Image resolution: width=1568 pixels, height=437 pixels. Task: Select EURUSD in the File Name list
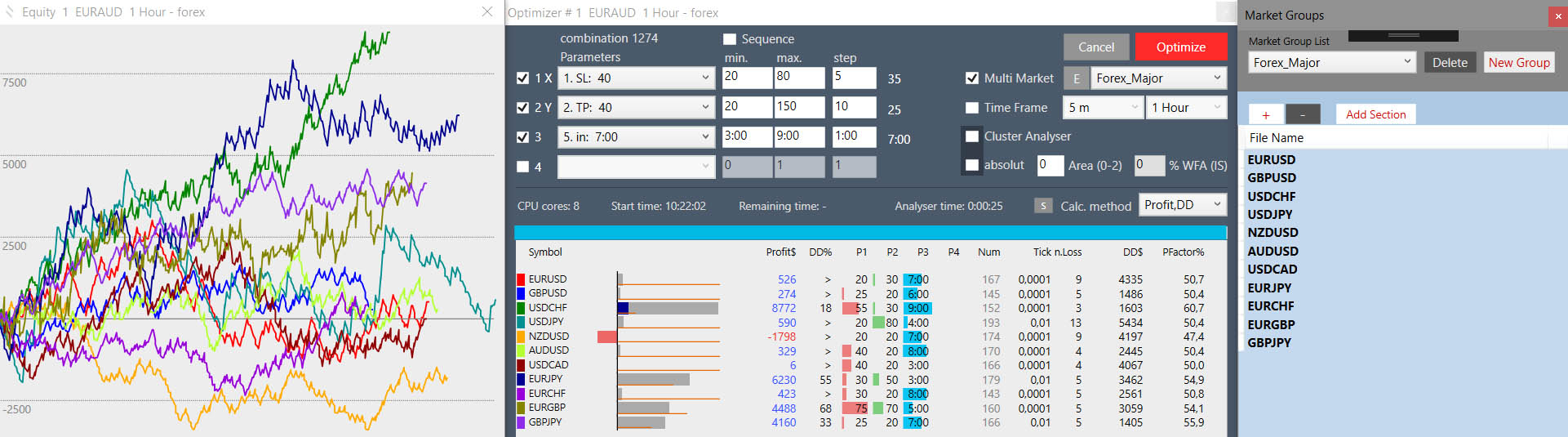tap(1271, 160)
